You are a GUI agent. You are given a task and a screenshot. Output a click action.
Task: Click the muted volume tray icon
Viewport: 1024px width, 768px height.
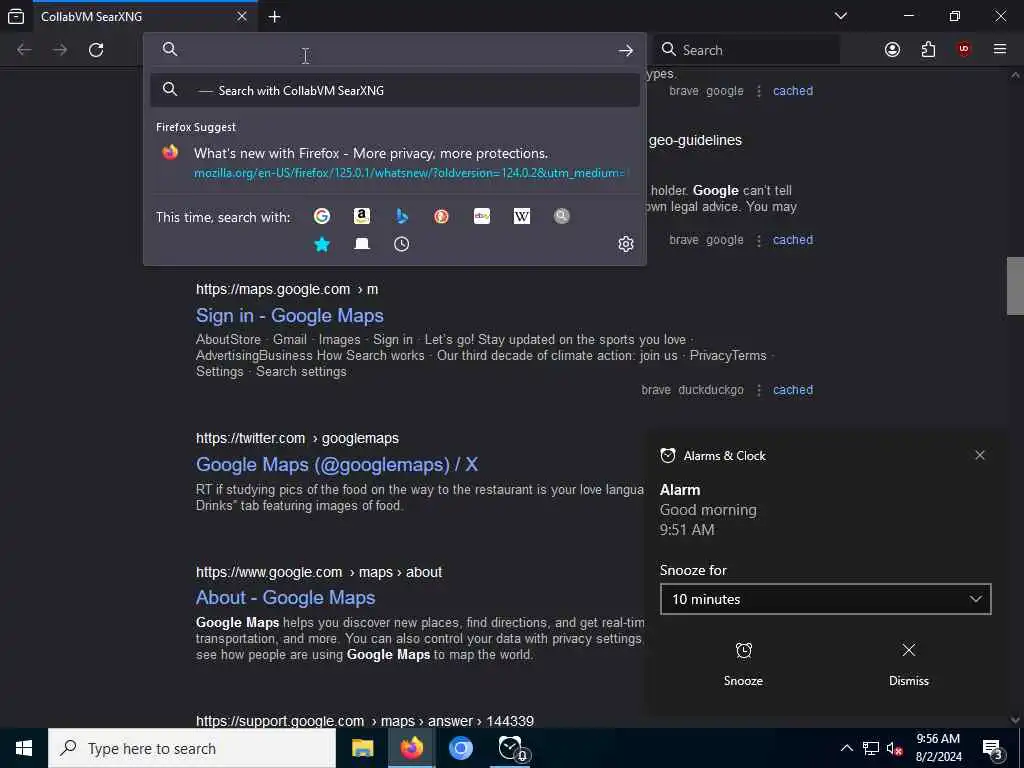coord(895,748)
